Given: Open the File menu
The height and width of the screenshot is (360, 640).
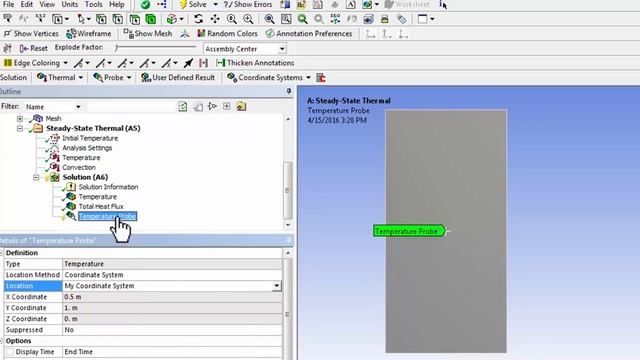Looking at the screenshot, I should tap(8, 4).
